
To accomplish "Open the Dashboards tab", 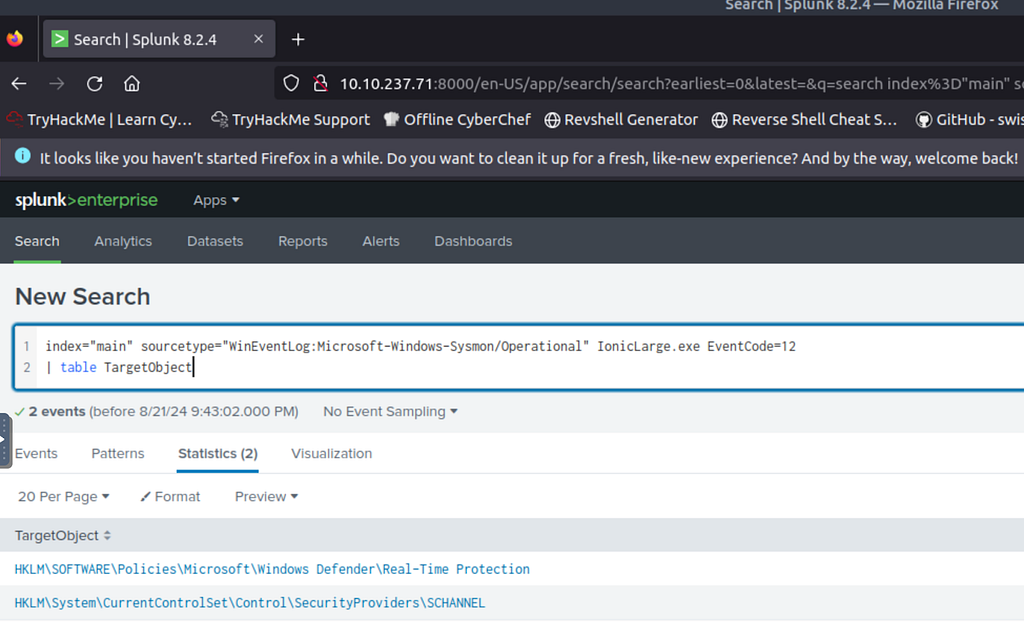I will (473, 241).
